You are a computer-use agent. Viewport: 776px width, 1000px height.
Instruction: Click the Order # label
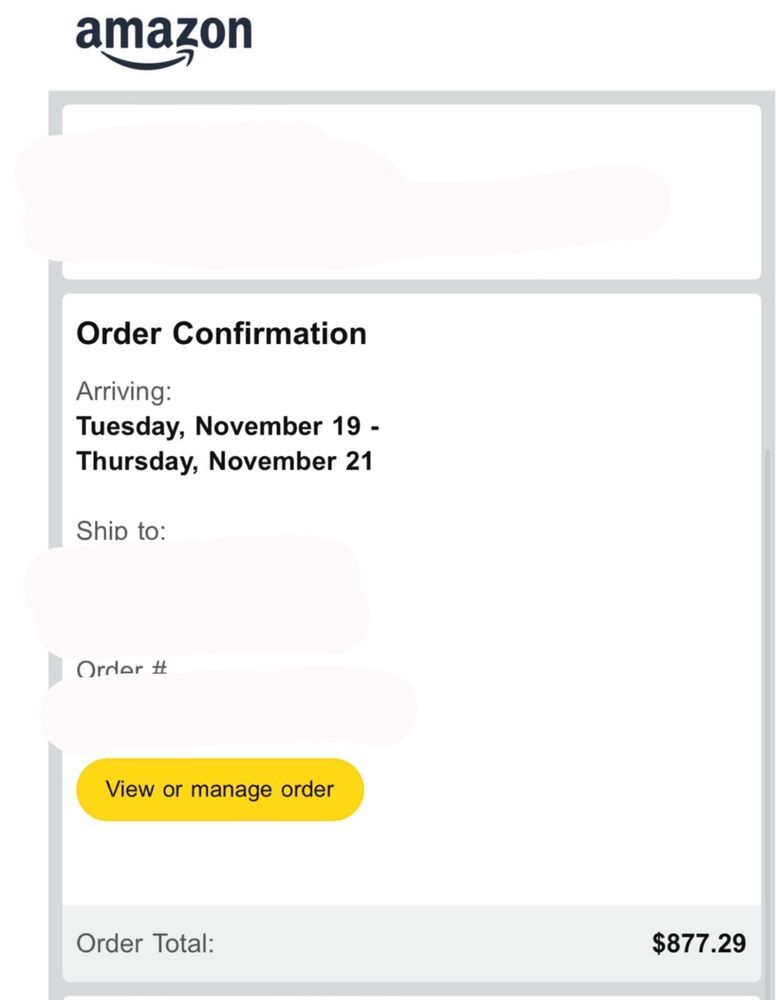pyautogui.click(x=121, y=670)
